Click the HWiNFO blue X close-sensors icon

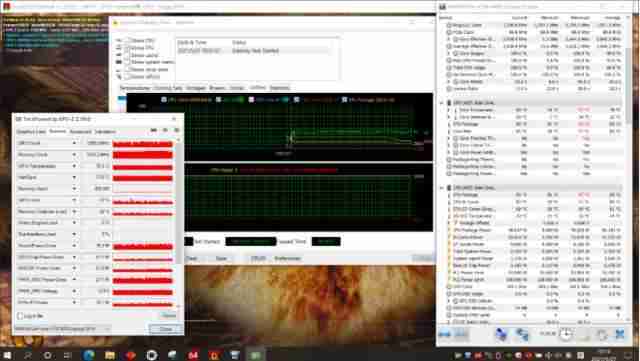tap(620, 334)
